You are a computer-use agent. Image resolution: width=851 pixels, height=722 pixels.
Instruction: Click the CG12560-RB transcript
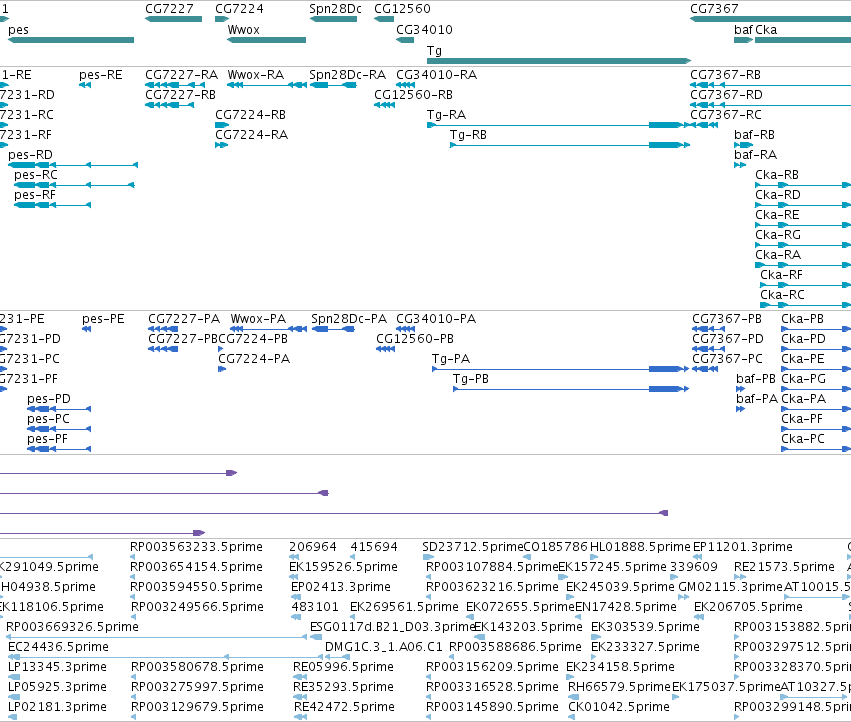click(x=384, y=105)
